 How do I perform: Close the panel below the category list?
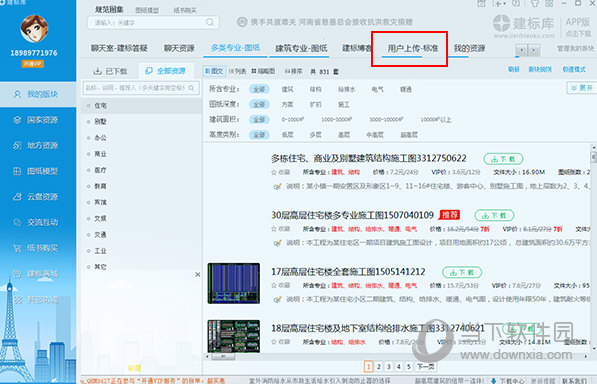(x=197, y=274)
